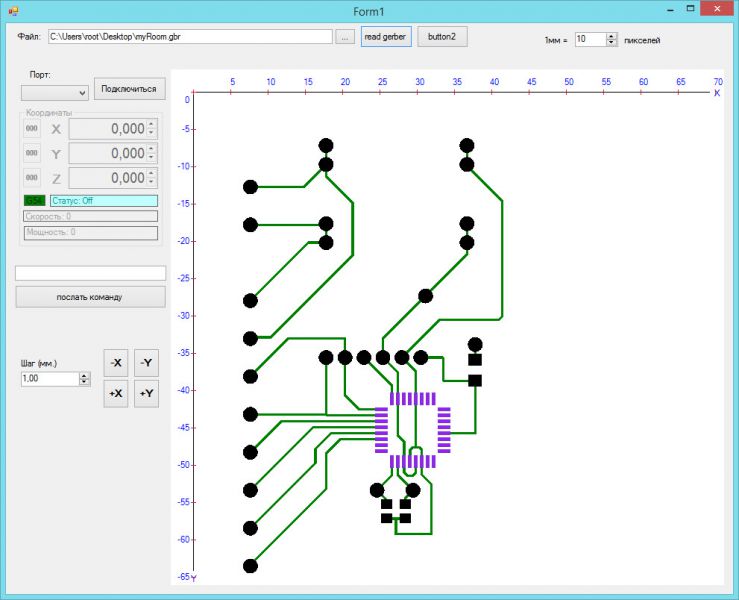739x600 pixels.
Task: Decrease step size Шаг with down arrow
Action: click(x=84, y=381)
